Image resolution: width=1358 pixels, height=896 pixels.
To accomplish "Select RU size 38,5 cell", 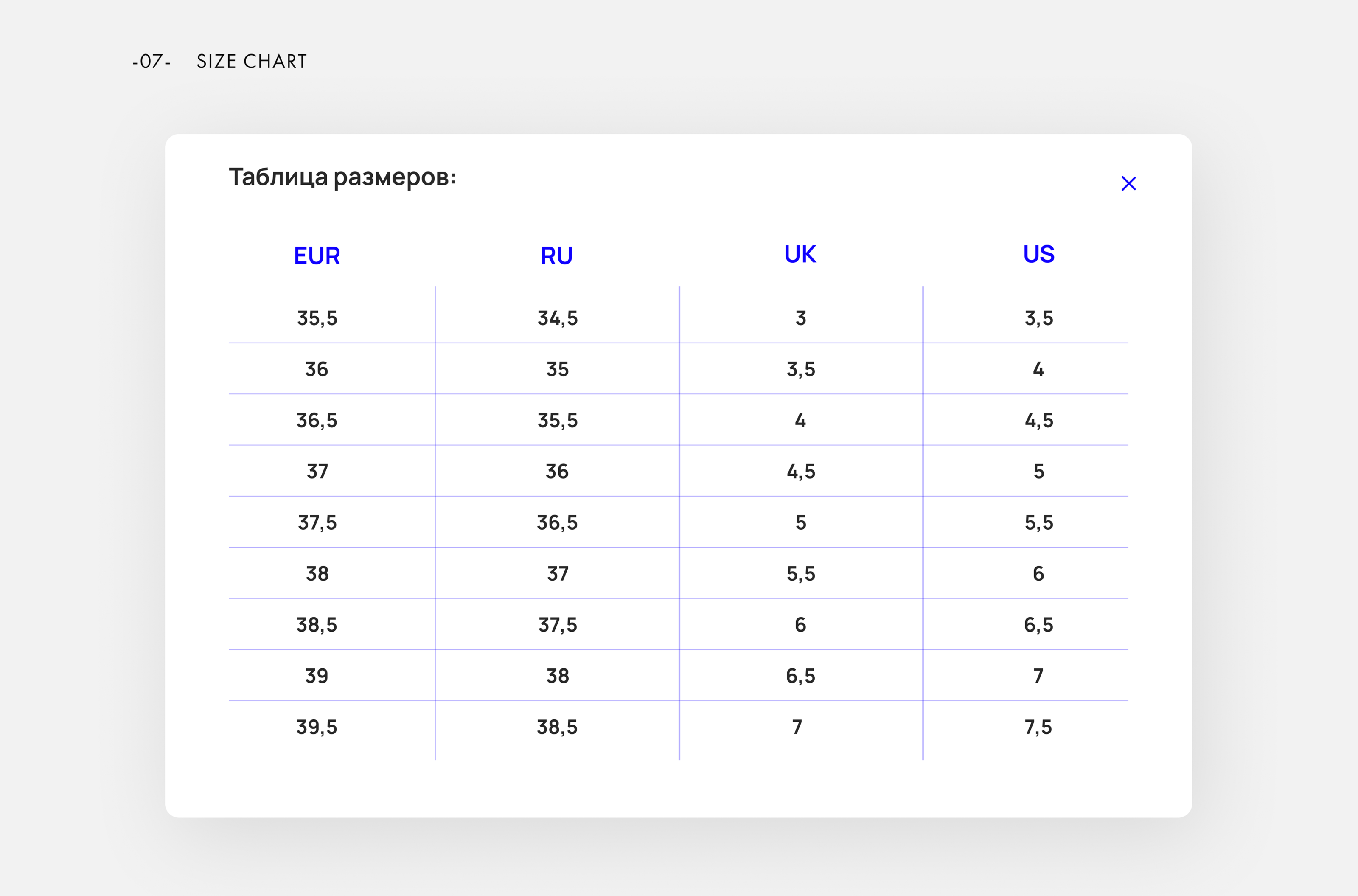I will [558, 727].
